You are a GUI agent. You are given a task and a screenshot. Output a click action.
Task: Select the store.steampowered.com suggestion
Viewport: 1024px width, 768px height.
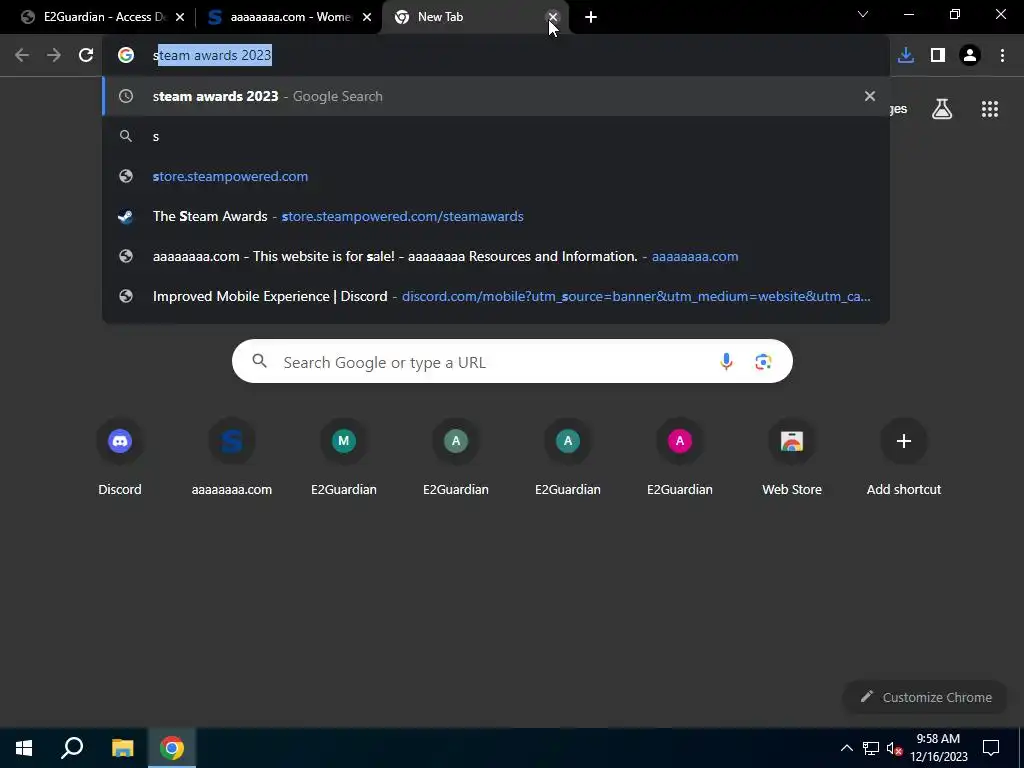pos(496,176)
